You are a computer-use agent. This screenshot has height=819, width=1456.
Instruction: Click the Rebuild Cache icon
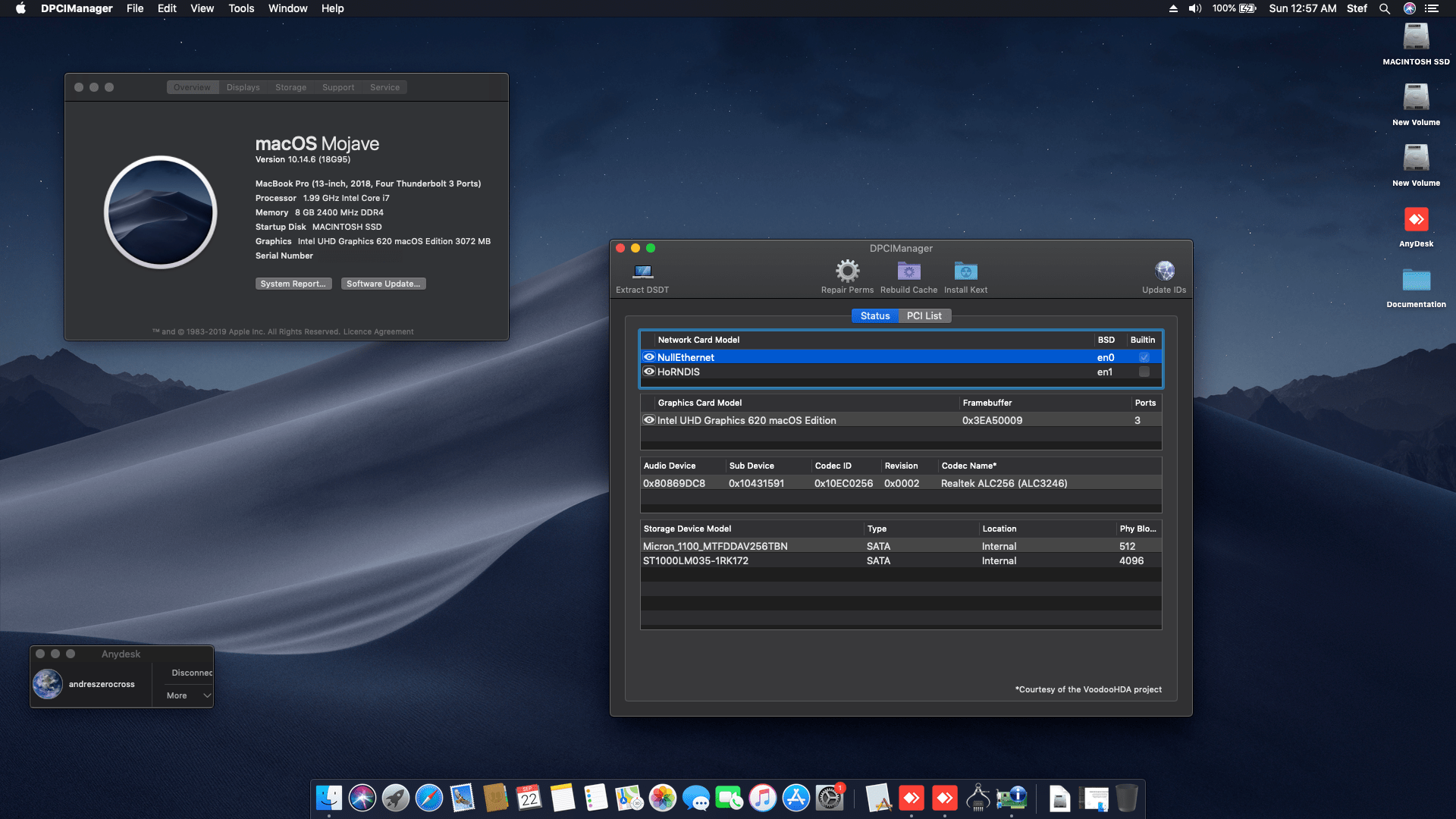point(908,271)
